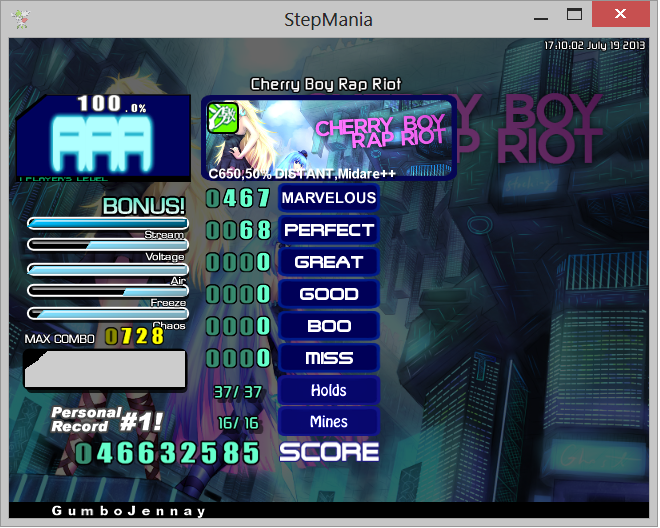Click the green difficulty icon on song banner
This screenshot has width=660, height=528.
point(223,118)
